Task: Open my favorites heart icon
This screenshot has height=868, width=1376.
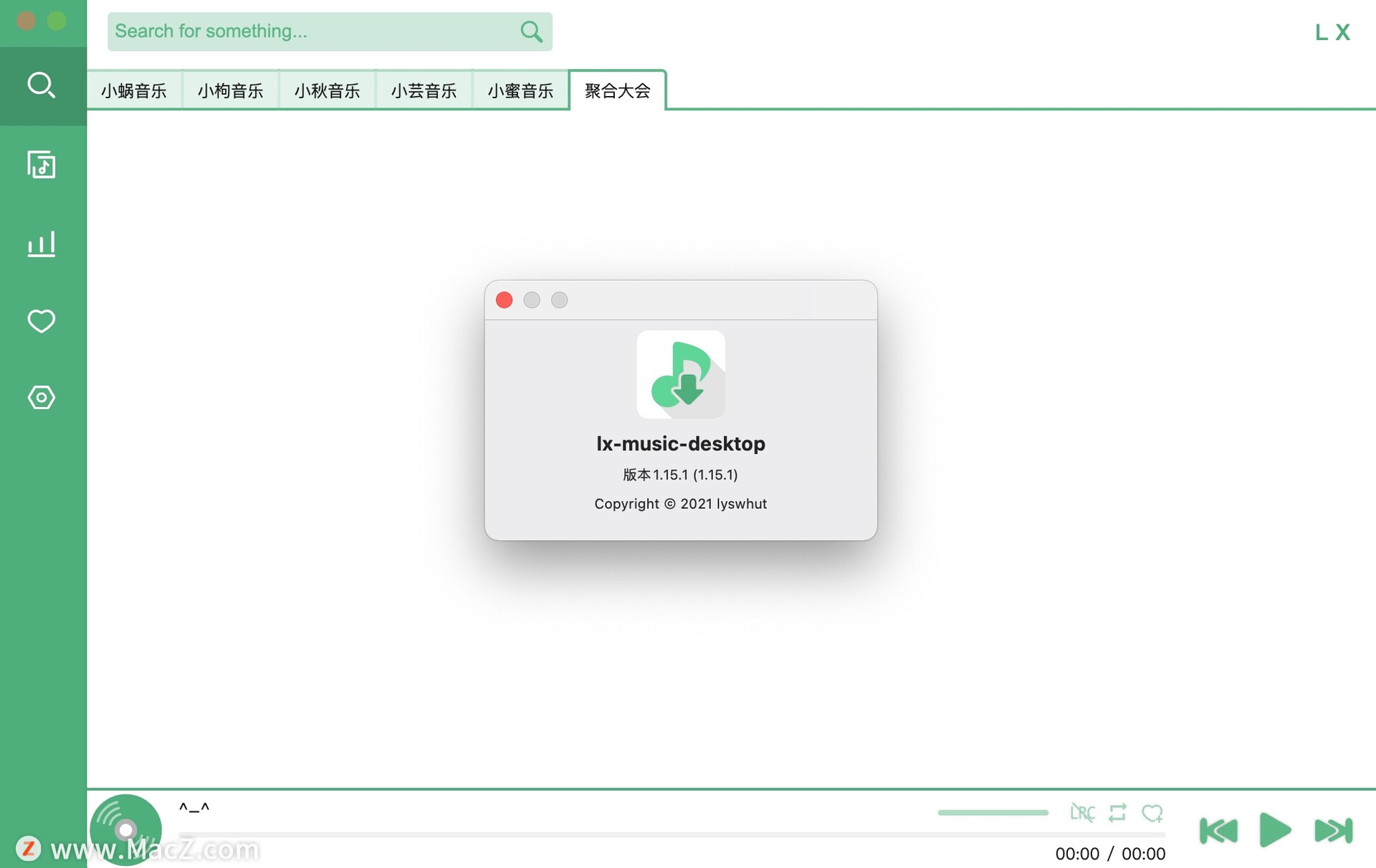Action: pyautogui.click(x=42, y=321)
